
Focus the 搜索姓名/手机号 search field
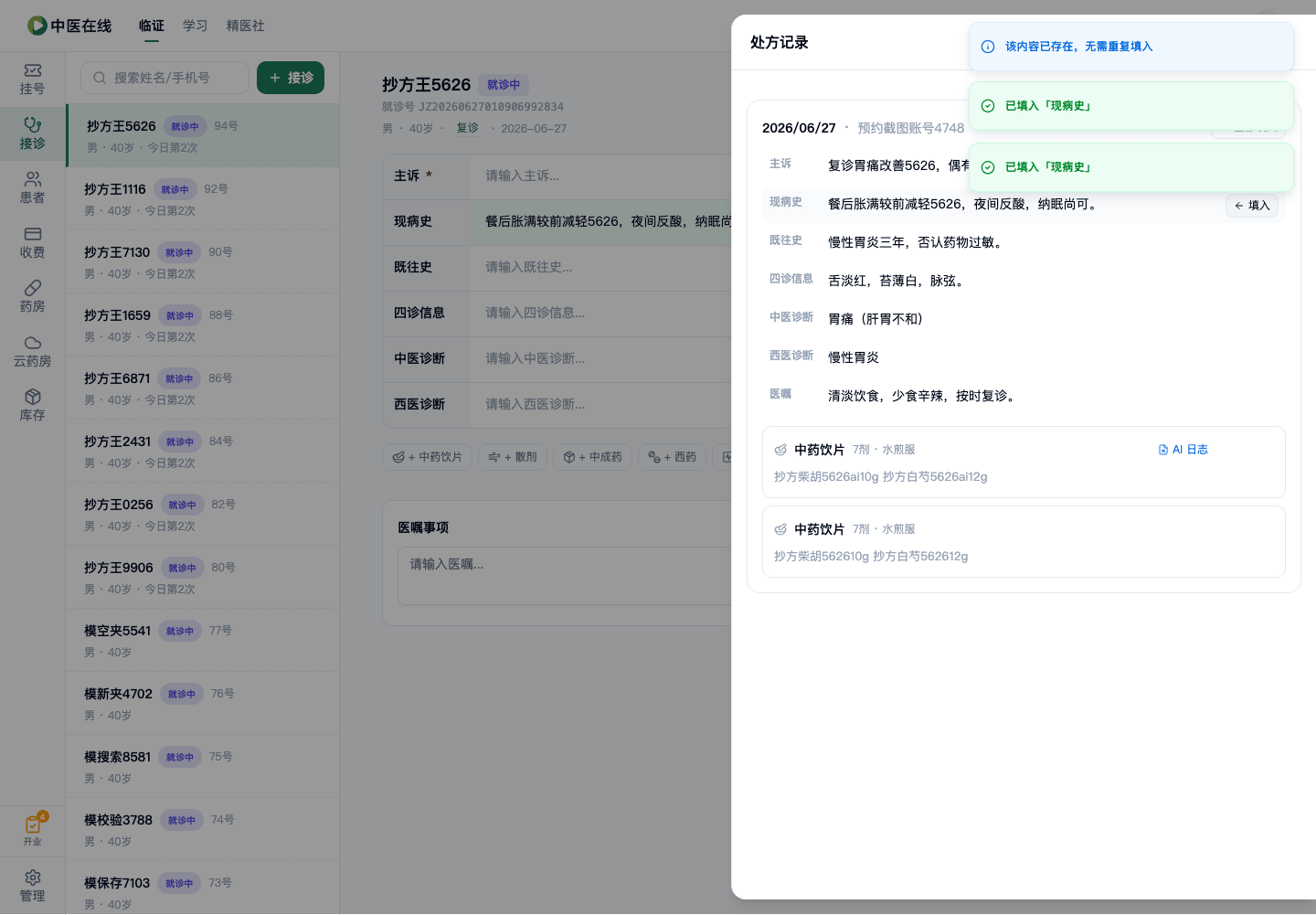[x=164, y=78]
